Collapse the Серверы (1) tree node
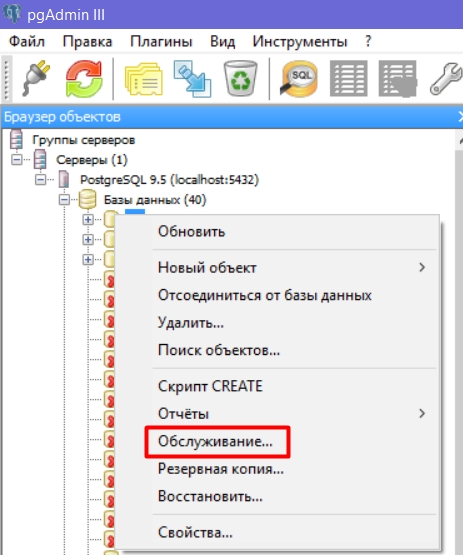The image size is (463, 555). (x=16, y=160)
